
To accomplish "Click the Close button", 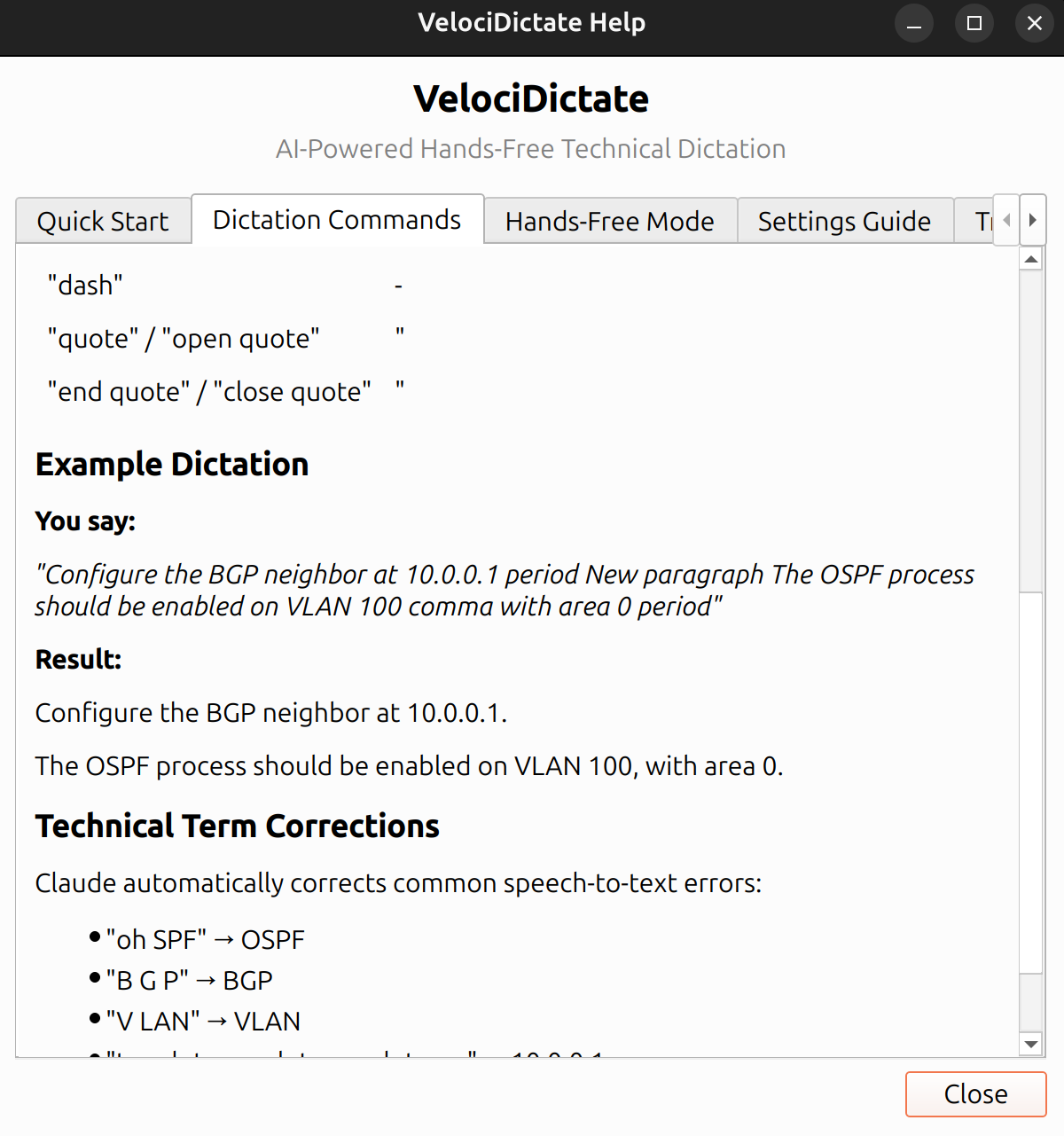I will tap(975, 1094).
